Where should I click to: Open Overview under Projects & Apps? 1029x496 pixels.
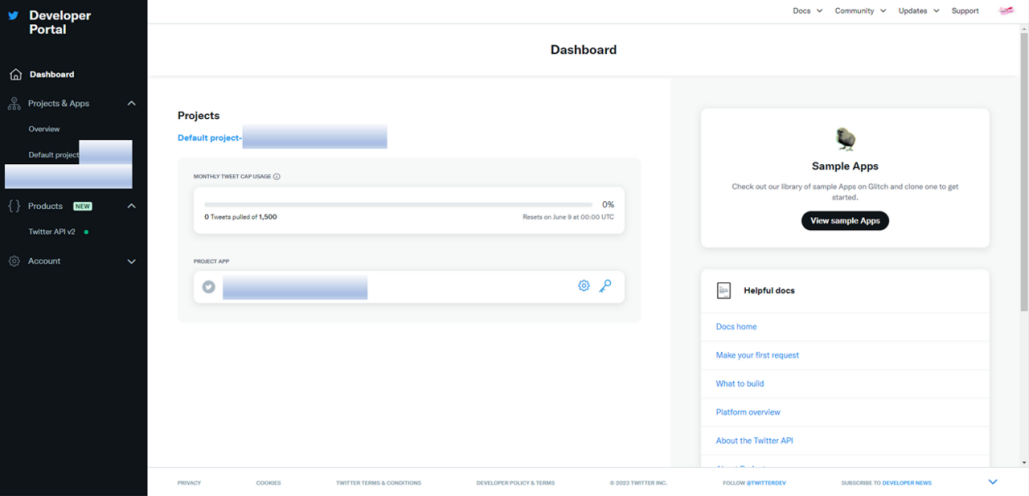point(44,129)
